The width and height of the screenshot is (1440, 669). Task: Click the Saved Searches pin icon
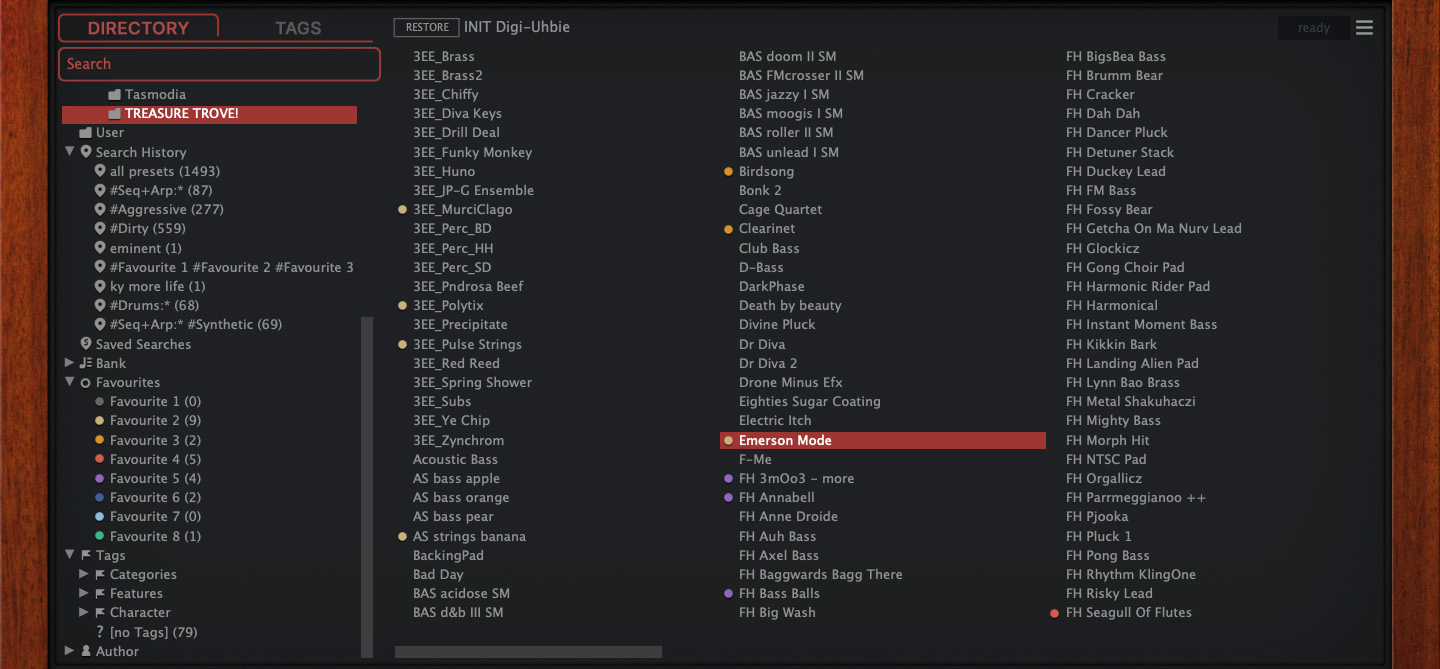[x=86, y=344]
